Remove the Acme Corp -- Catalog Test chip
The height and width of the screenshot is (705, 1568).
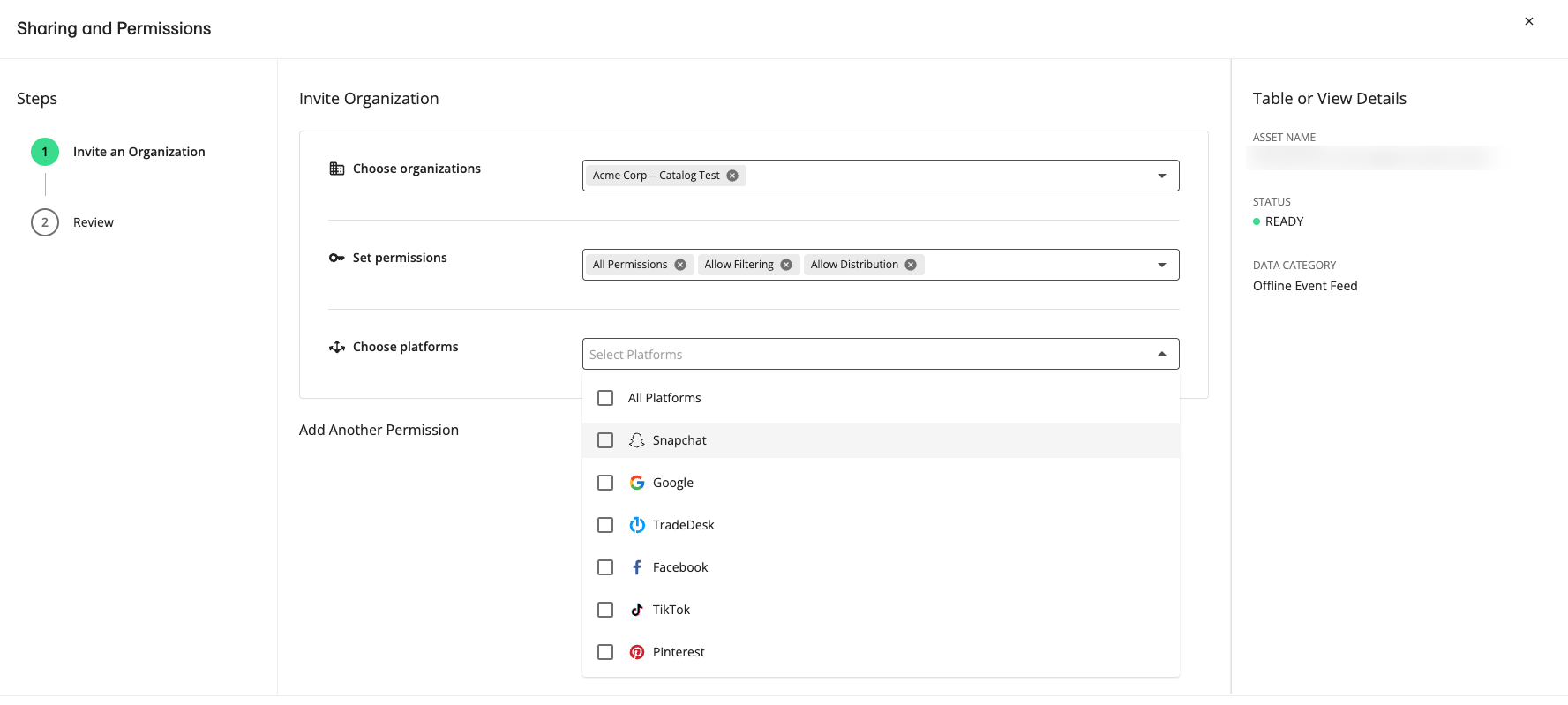(x=732, y=176)
